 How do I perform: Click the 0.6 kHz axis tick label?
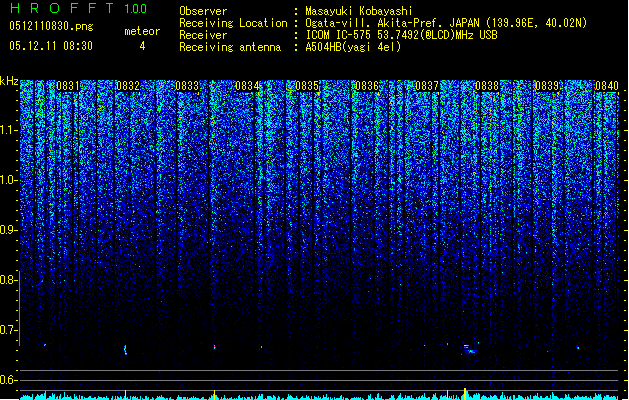point(9,380)
